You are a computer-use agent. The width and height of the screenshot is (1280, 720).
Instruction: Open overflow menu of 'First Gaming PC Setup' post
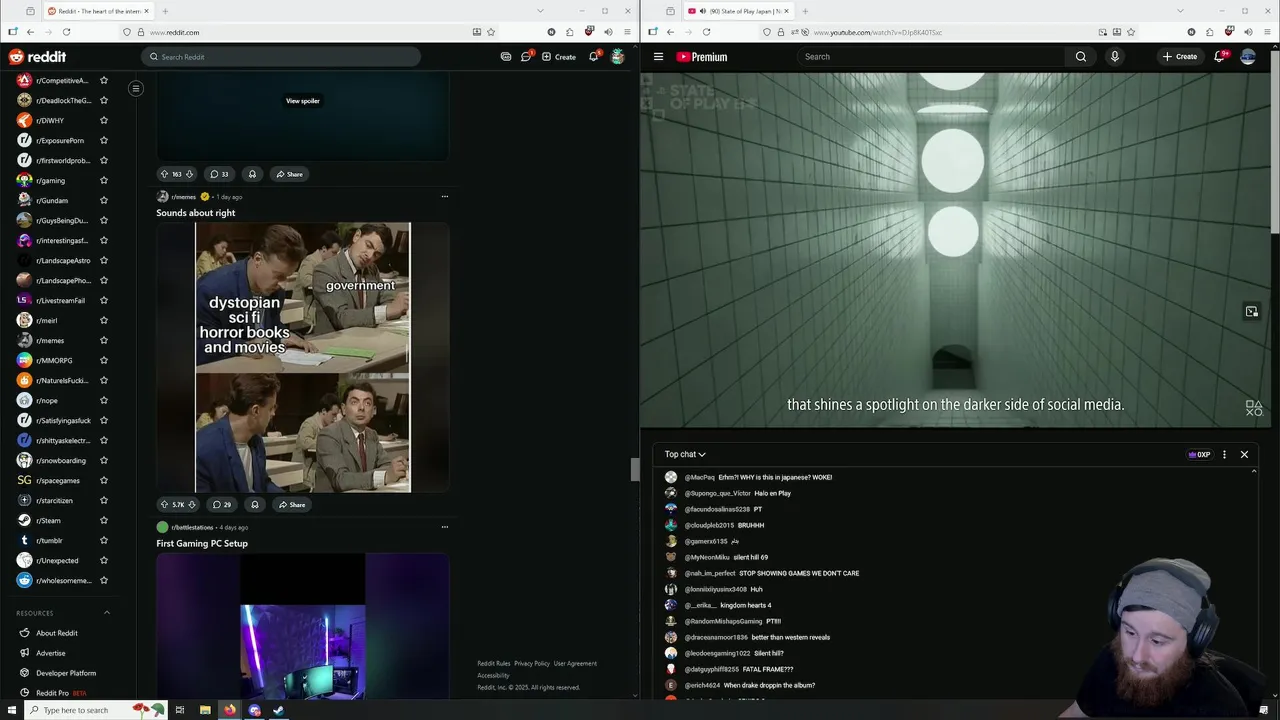pyautogui.click(x=445, y=527)
